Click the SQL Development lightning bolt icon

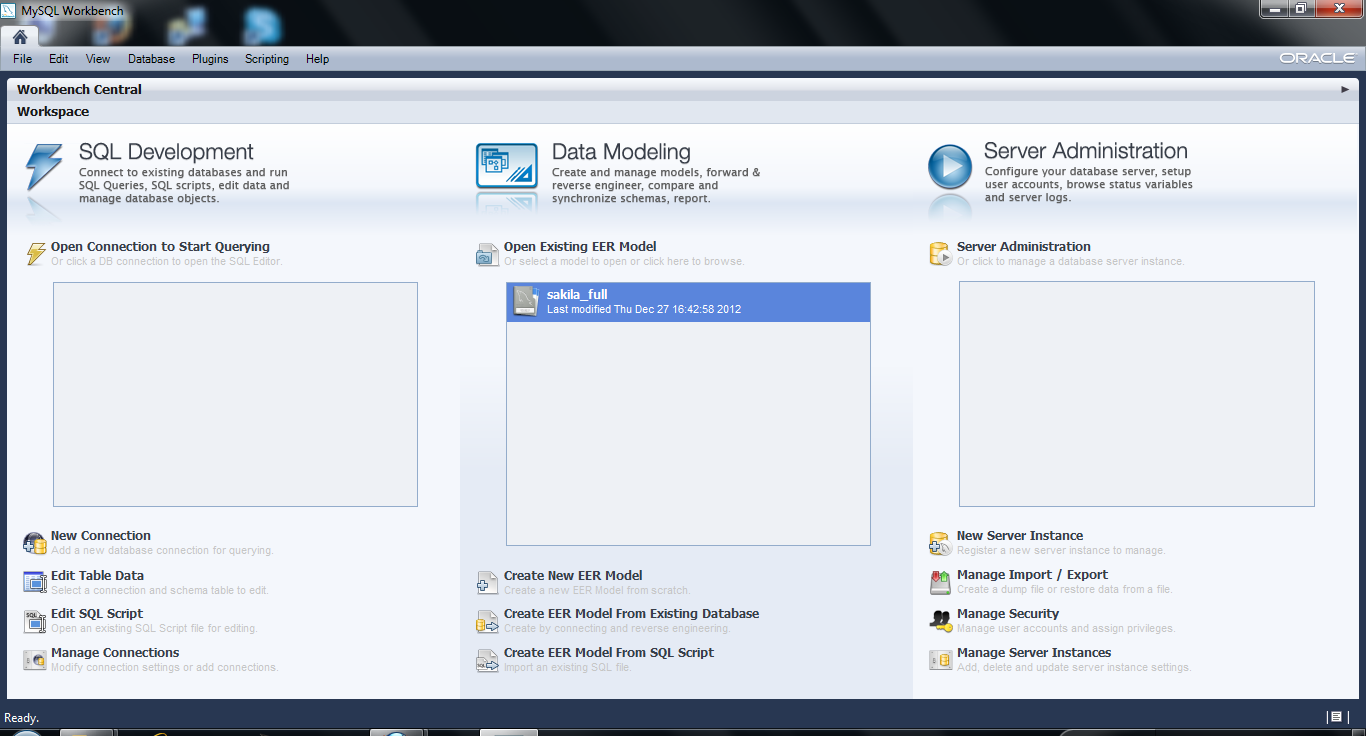44,167
